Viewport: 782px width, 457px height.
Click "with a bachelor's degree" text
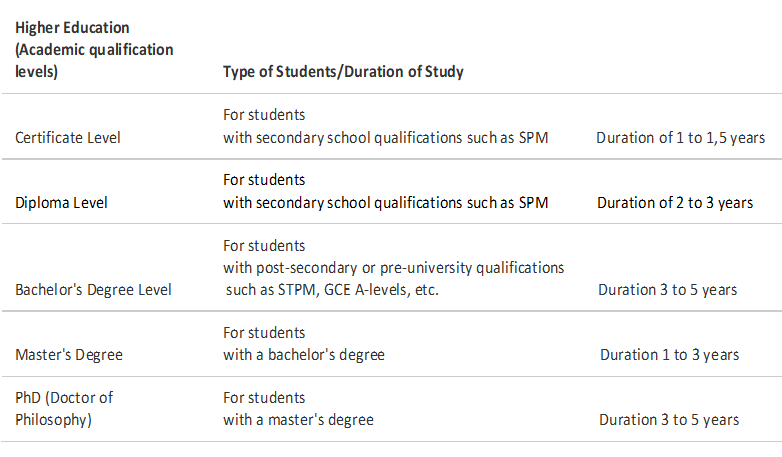point(304,355)
